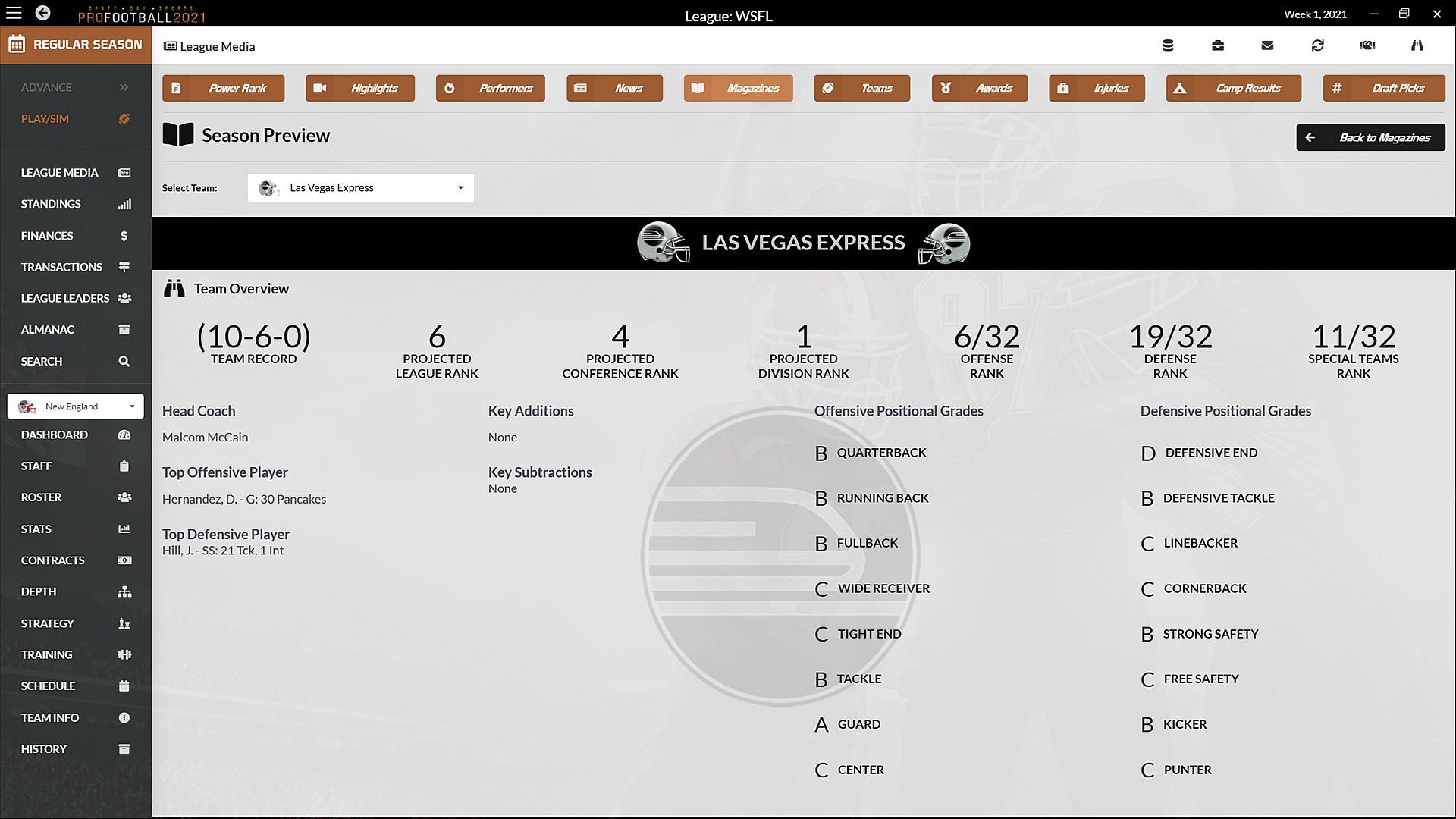Click the binoculars scouting icon

[x=1417, y=45]
